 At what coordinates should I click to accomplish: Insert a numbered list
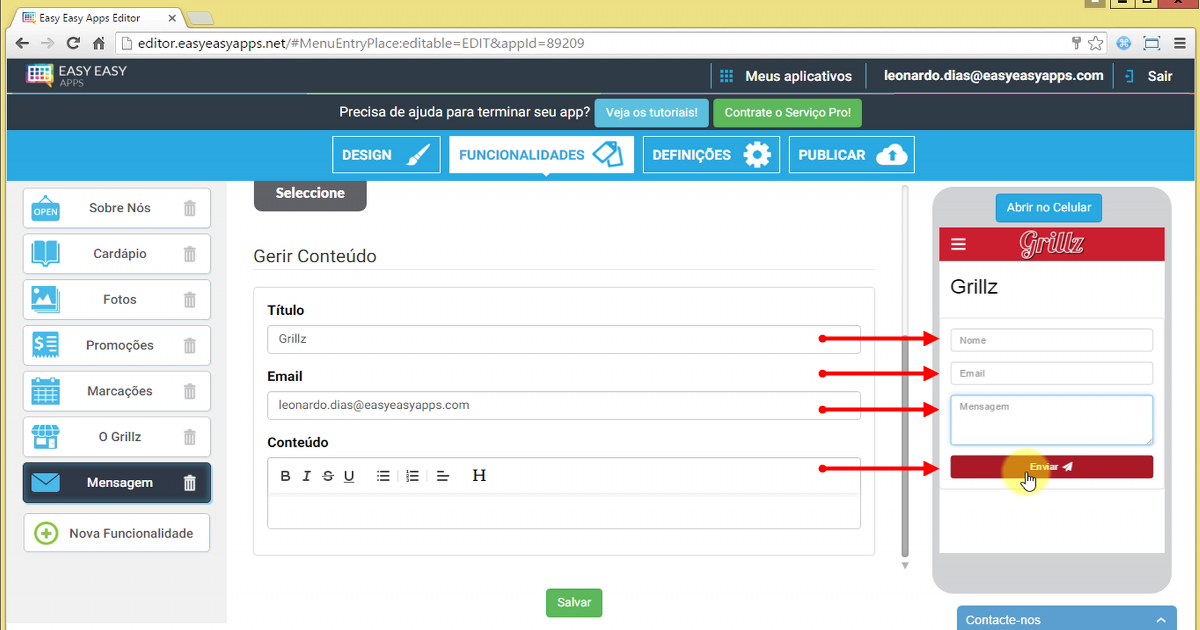point(412,476)
